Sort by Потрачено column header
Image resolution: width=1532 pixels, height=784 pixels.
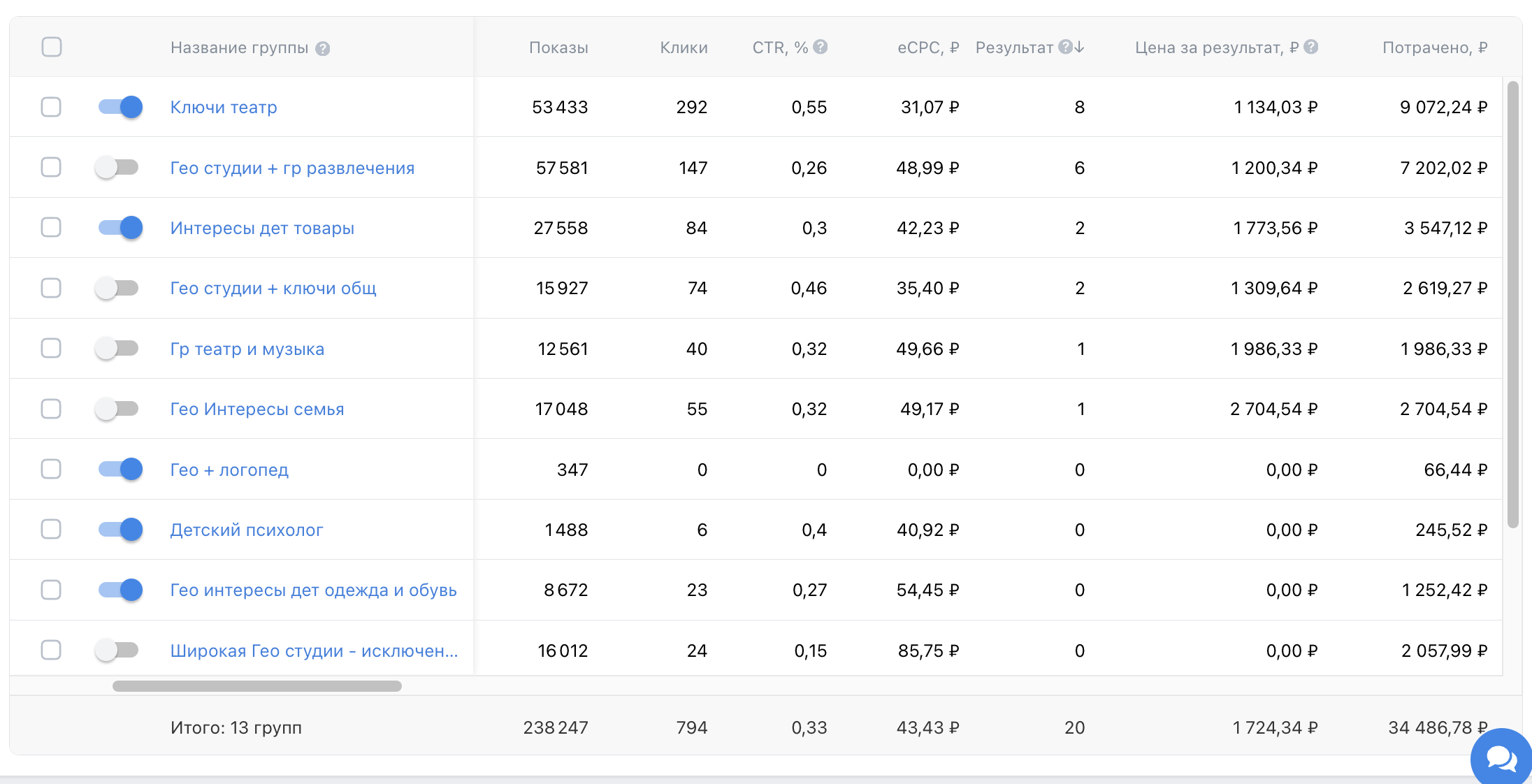click(1434, 48)
